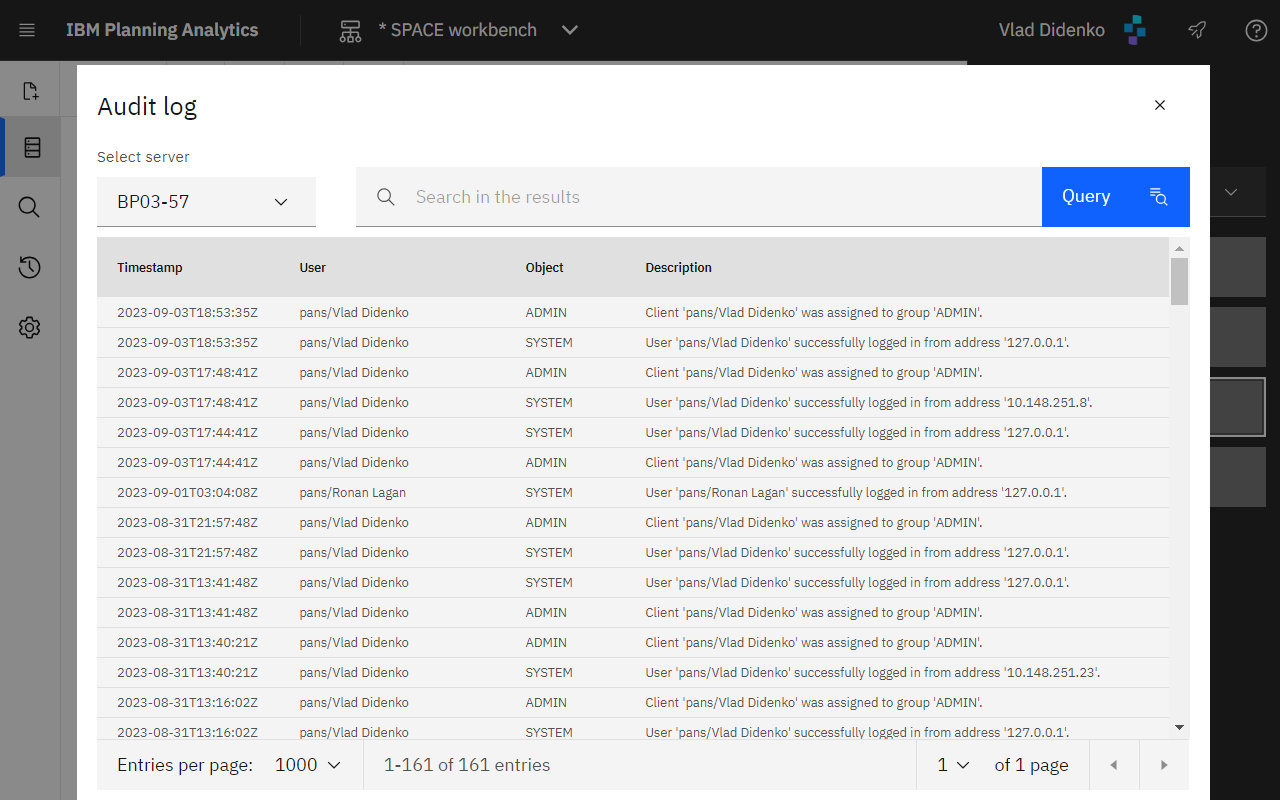
Task: Open Vlad Didenko user profile
Action: tap(1051, 30)
